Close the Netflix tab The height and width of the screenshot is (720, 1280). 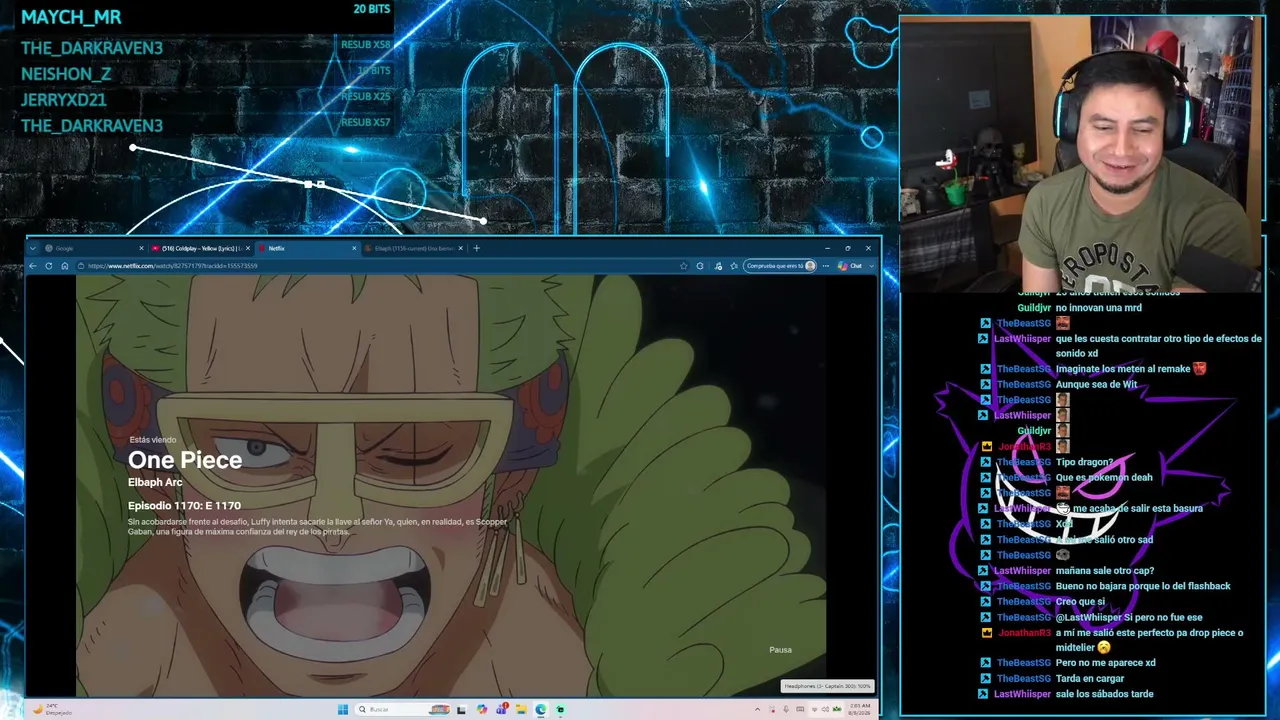[x=354, y=248]
